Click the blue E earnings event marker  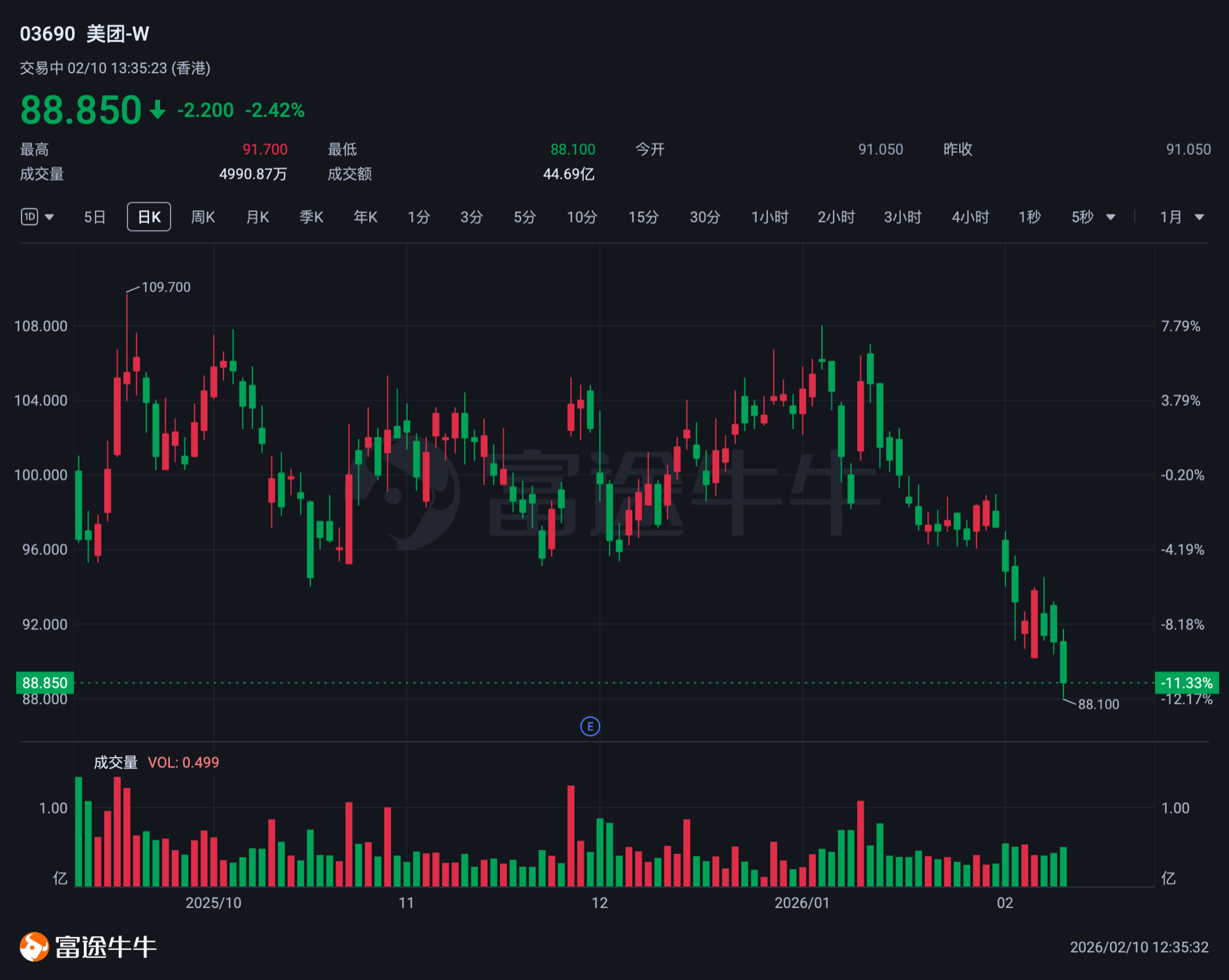(x=590, y=726)
